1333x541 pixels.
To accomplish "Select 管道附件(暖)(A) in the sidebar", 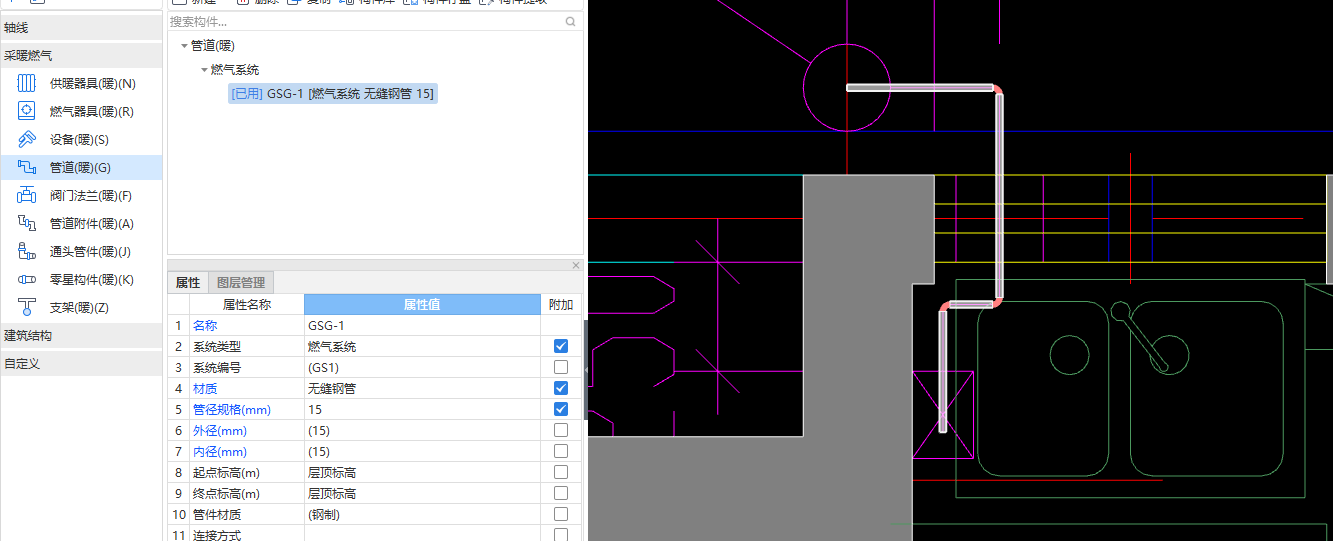I will point(81,224).
